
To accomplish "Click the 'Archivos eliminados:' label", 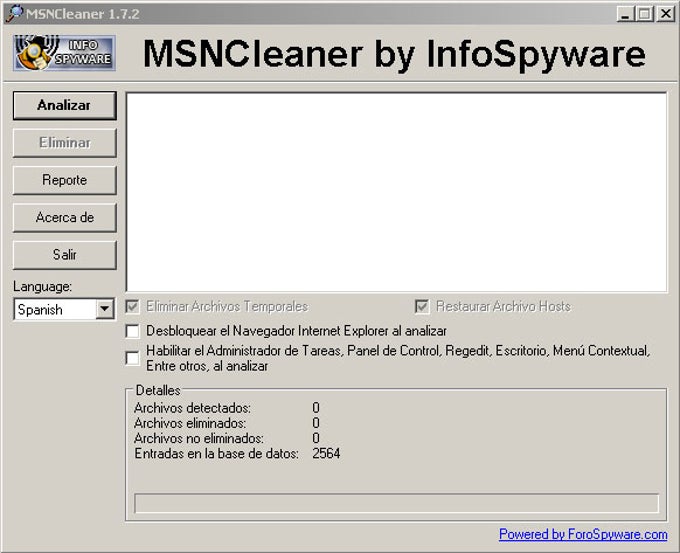I will 190,423.
